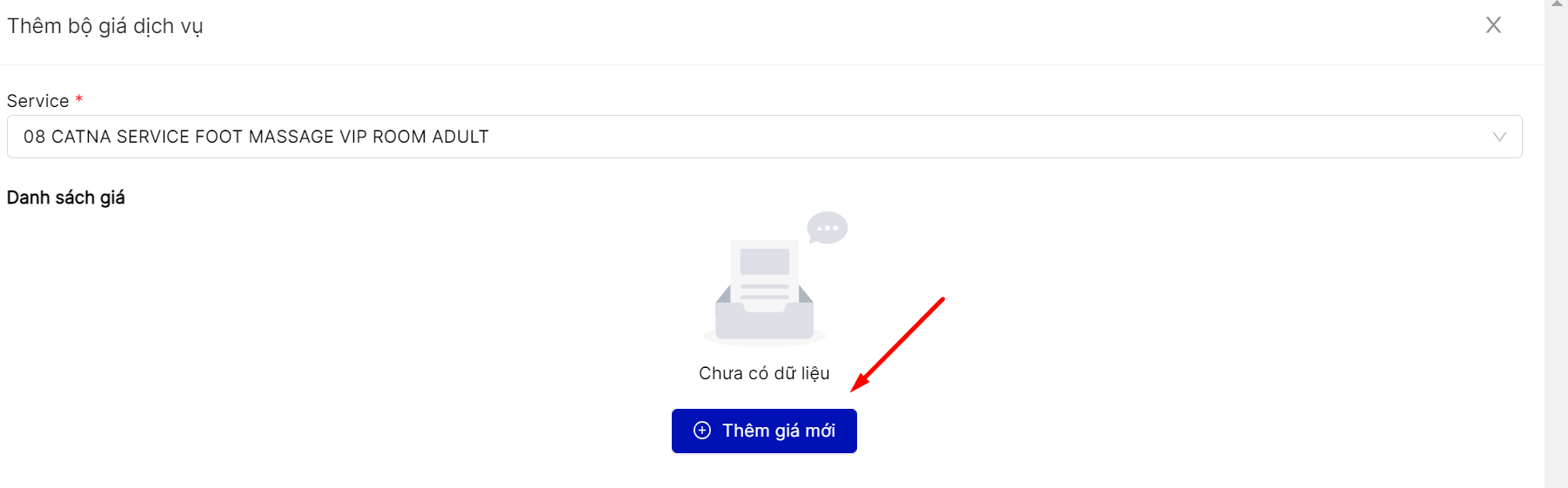The height and width of the screenshot is (488, 1568).
Task: Click the document sheet in the empty-state graphic
Action: click(764, 274)
